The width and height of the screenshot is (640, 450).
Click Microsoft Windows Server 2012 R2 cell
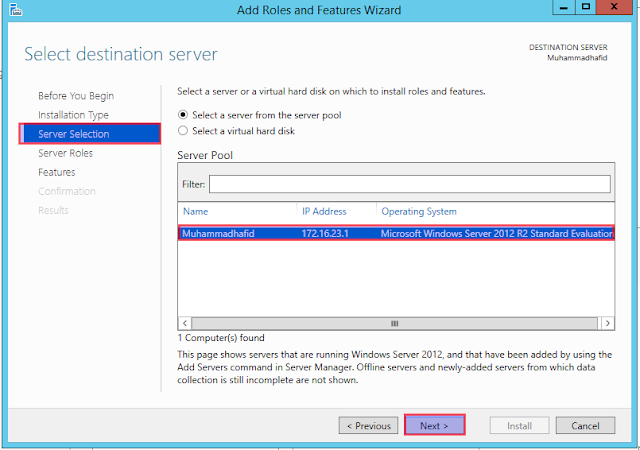(496, 234)
